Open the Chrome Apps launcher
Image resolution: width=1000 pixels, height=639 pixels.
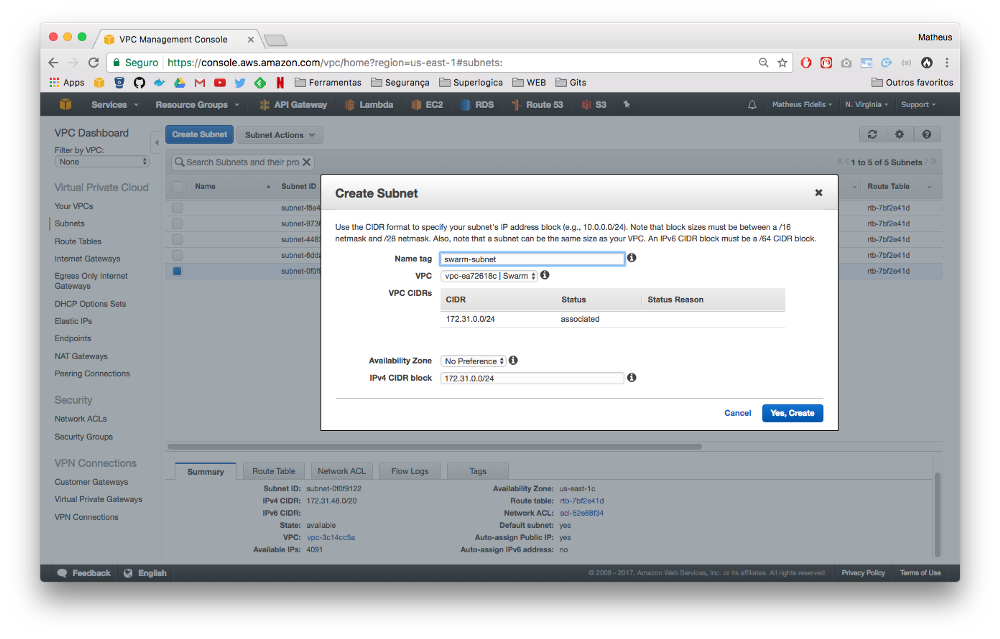67,82
